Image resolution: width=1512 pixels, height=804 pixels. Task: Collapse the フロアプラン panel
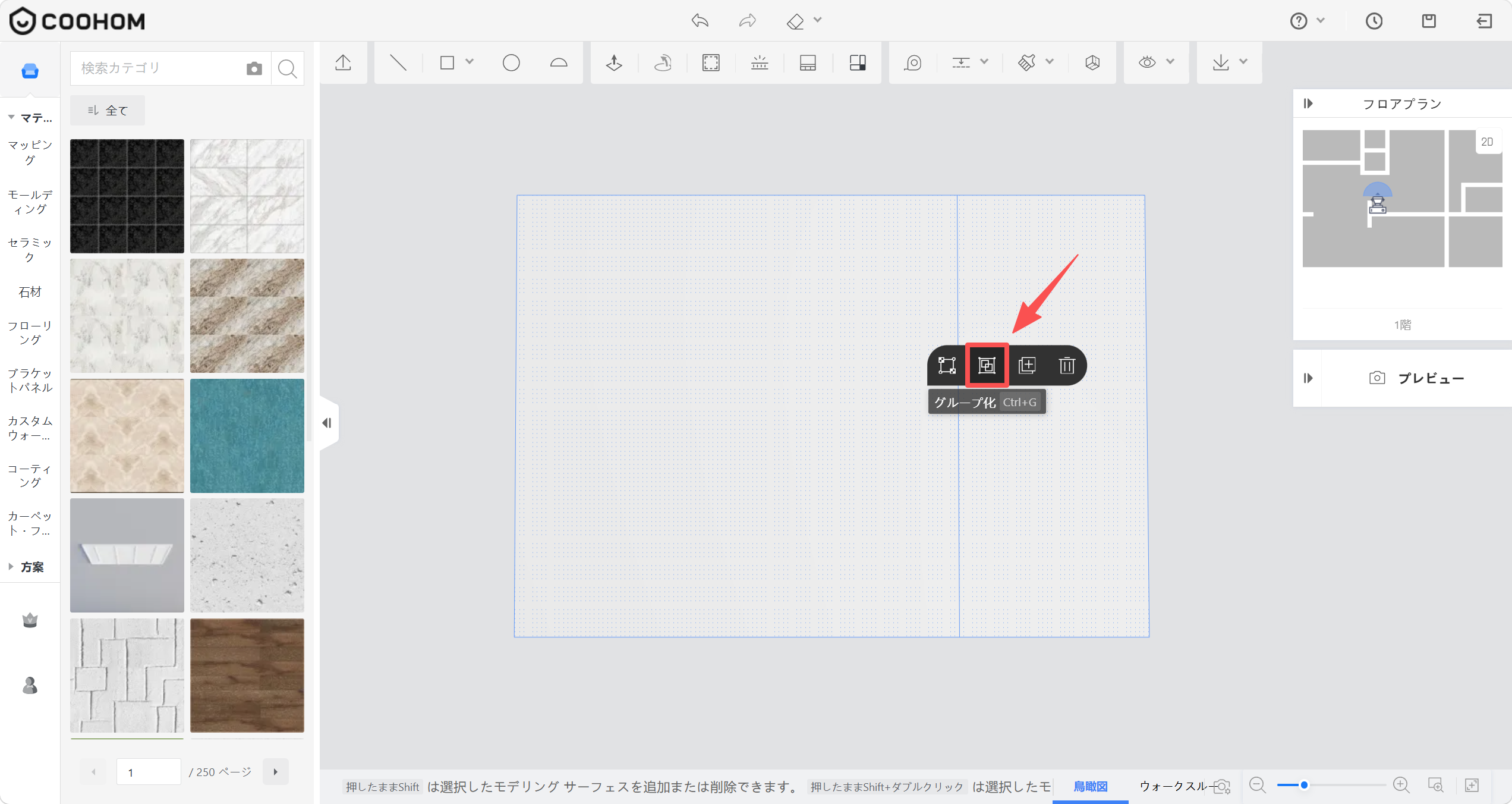pos(1308,103)
